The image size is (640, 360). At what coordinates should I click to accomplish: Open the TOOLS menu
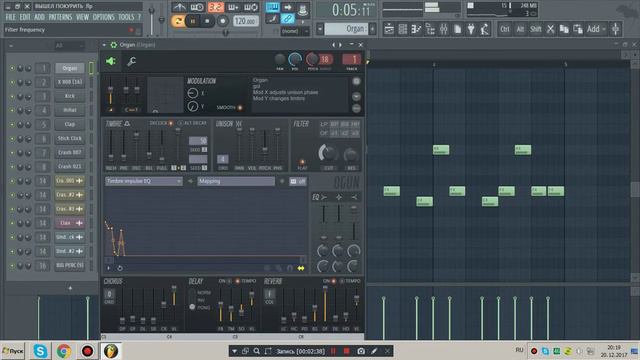pos(126,17)
